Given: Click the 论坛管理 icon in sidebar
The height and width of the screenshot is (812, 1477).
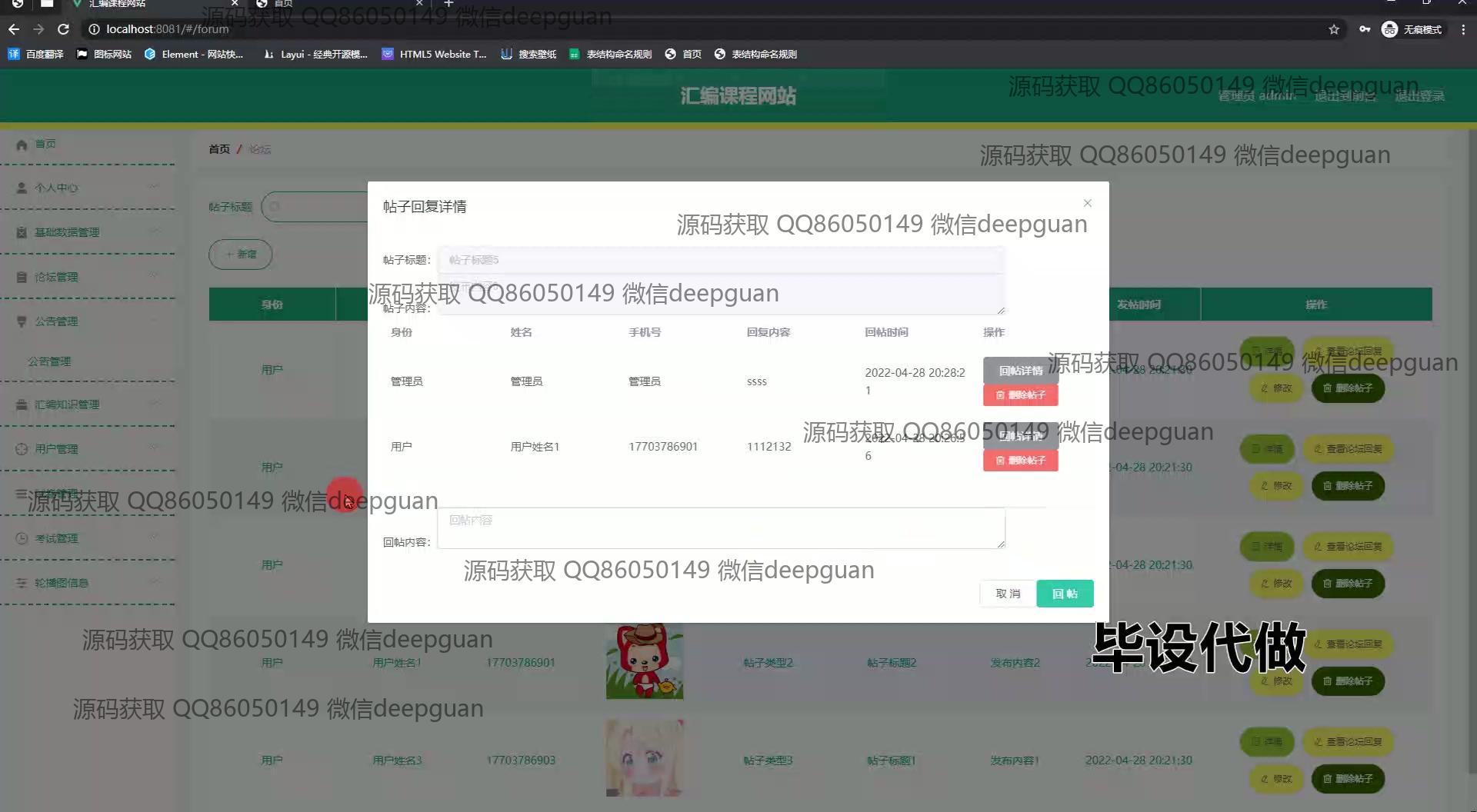Looking at the screenshot, I should [22, 277].
